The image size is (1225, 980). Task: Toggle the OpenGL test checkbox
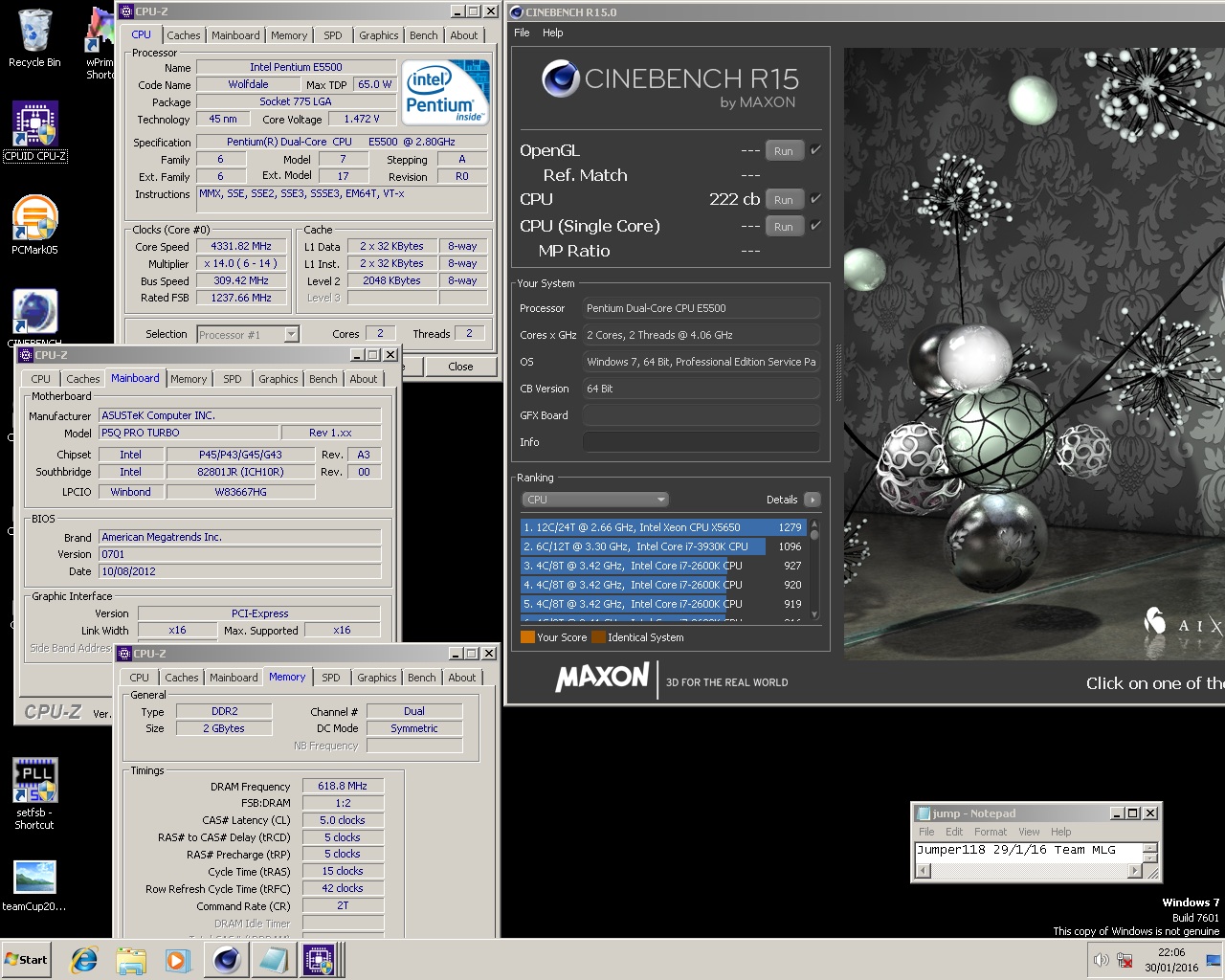(x=815, y=150)
